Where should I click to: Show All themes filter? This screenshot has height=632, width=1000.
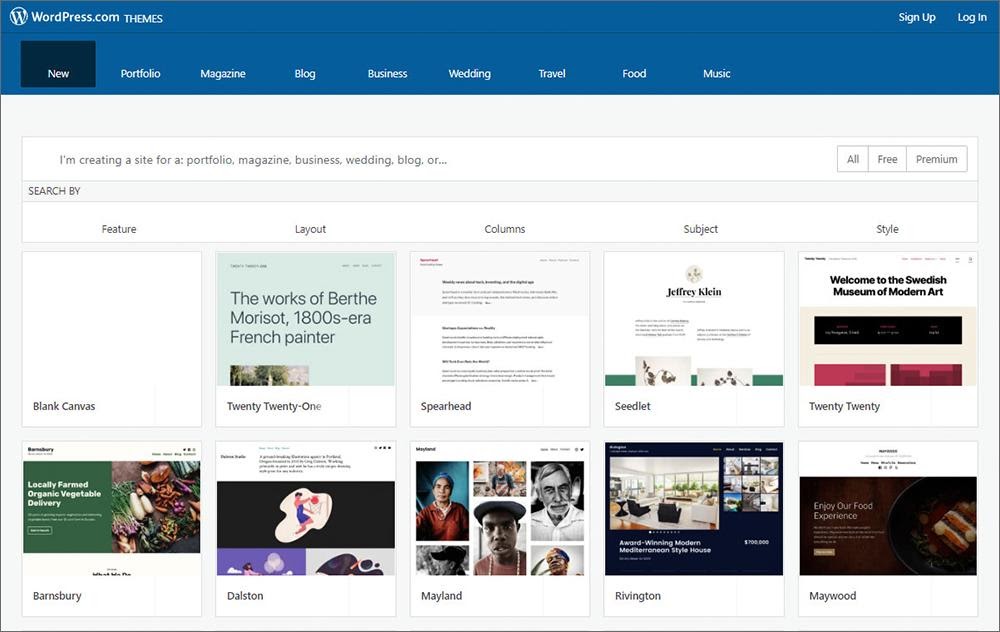coord(853,159)
